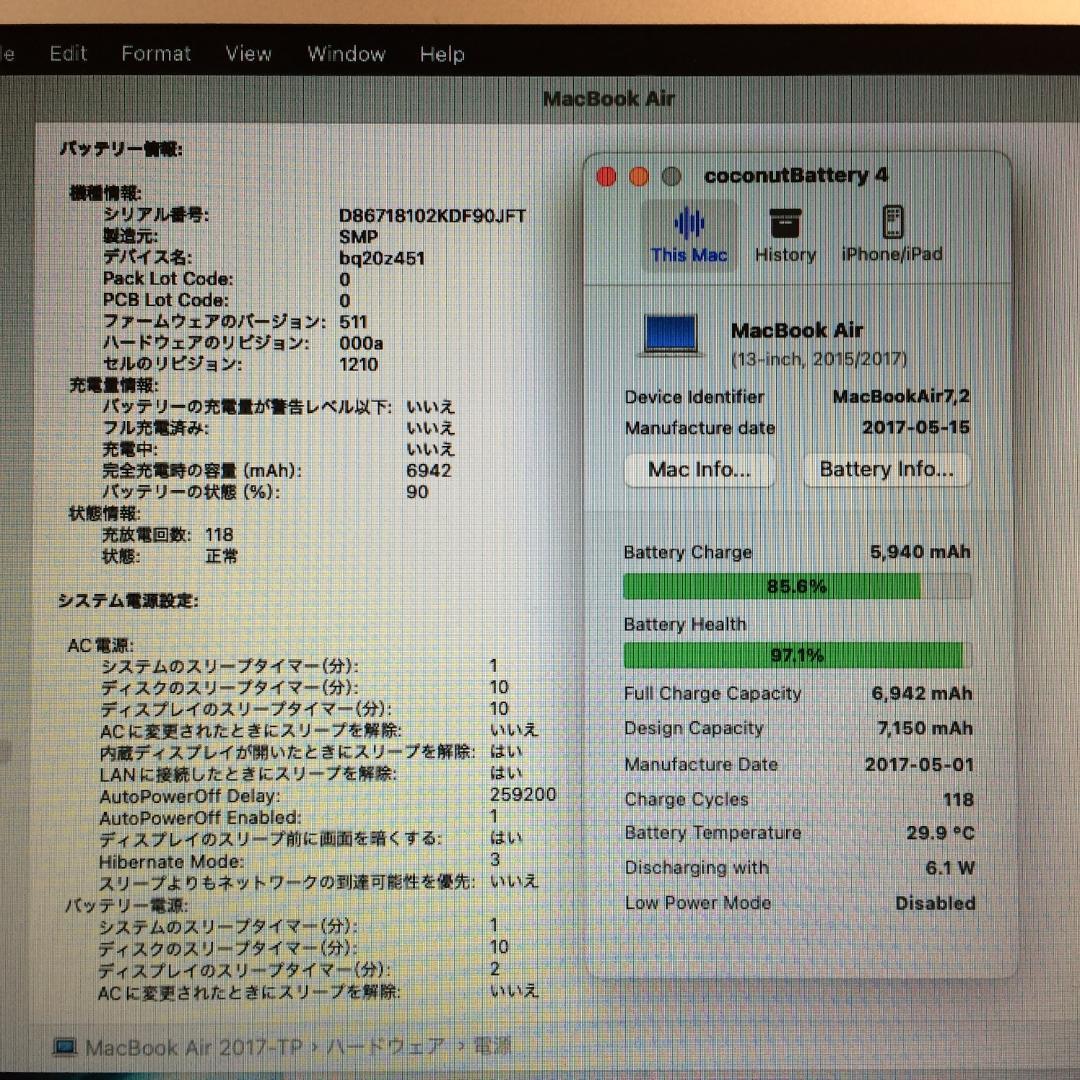Screen dimensions: 1080x1080
Task: Click the AC電源 section label
Action: [101, 646]
